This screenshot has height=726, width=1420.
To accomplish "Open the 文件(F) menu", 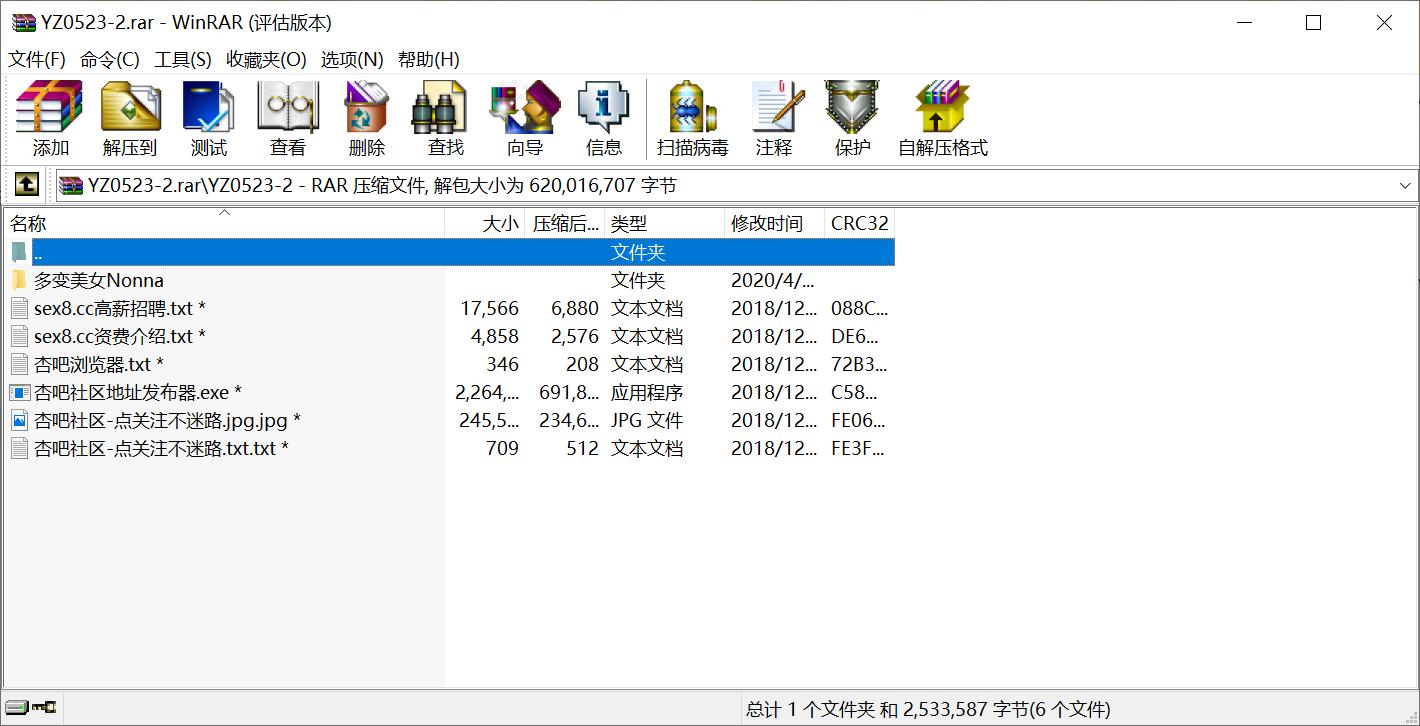I will point(37,59).
